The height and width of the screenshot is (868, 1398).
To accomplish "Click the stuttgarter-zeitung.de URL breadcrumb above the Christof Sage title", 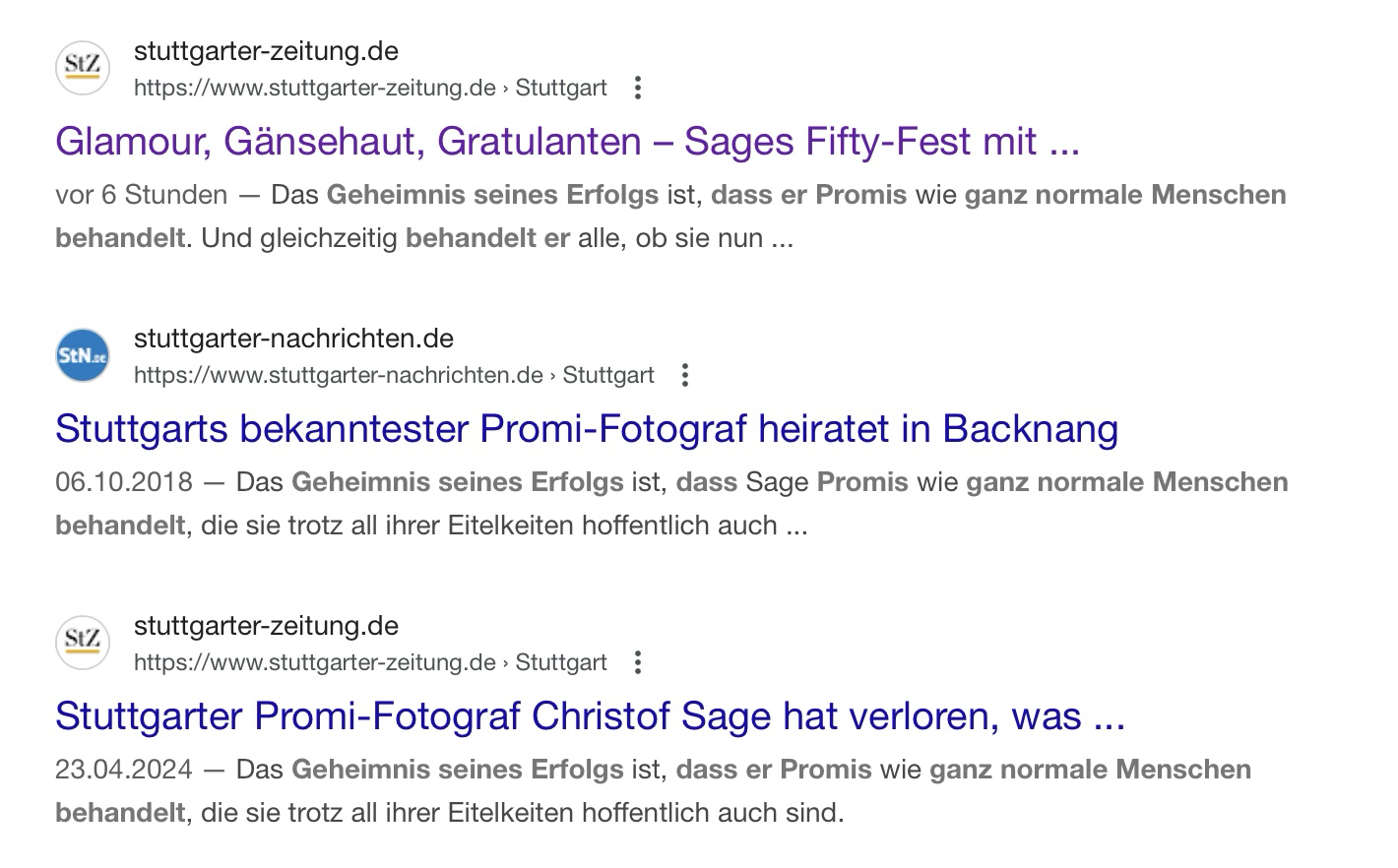I will click(369, 662).
